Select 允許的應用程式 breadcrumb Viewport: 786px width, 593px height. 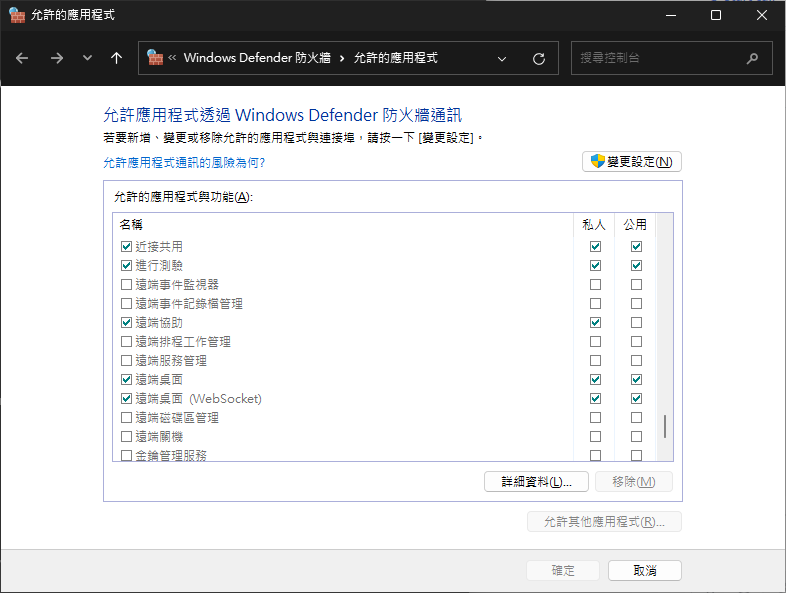pyautogui.click(x=396, y=58)
